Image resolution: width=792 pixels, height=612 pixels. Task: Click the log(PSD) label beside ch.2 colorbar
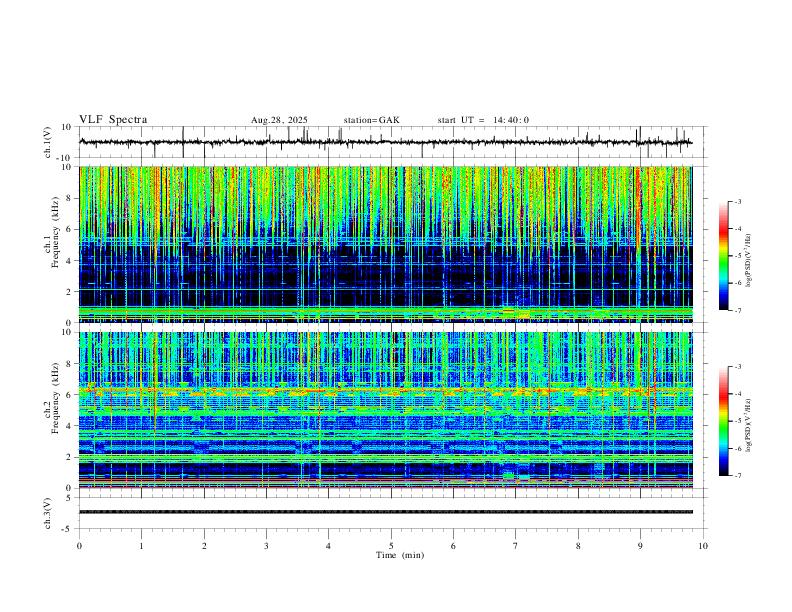click(x=748, y=425)
